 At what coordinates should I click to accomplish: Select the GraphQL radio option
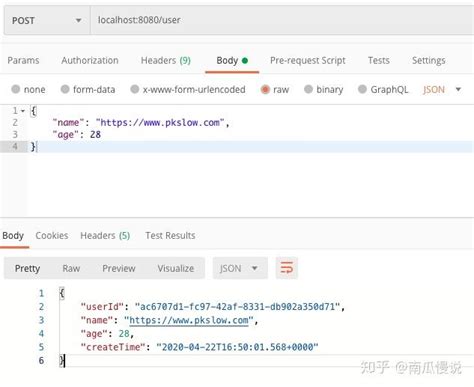[x=362, y=89]
